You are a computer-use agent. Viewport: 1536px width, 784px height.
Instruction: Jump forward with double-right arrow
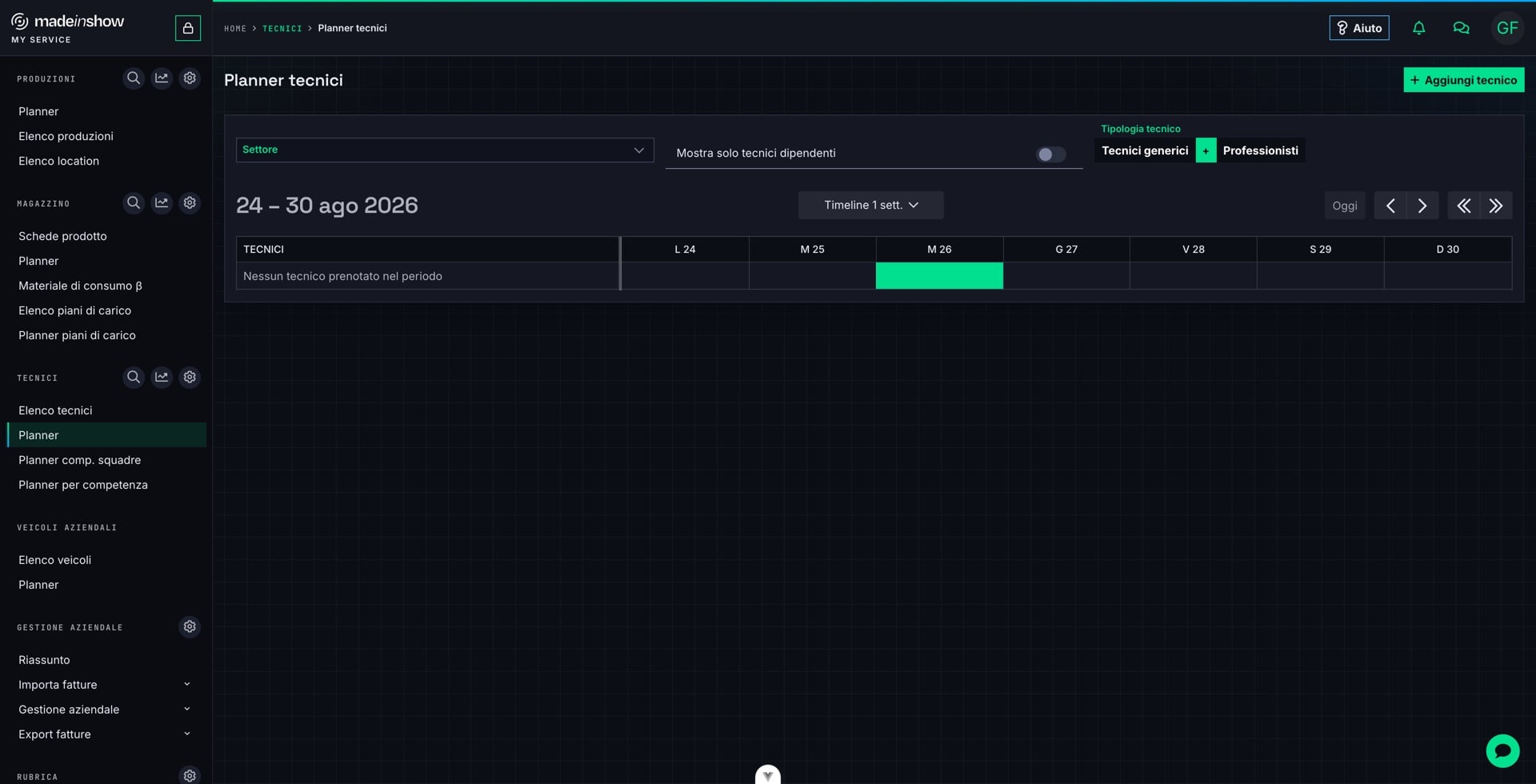tap(1496, 206)
